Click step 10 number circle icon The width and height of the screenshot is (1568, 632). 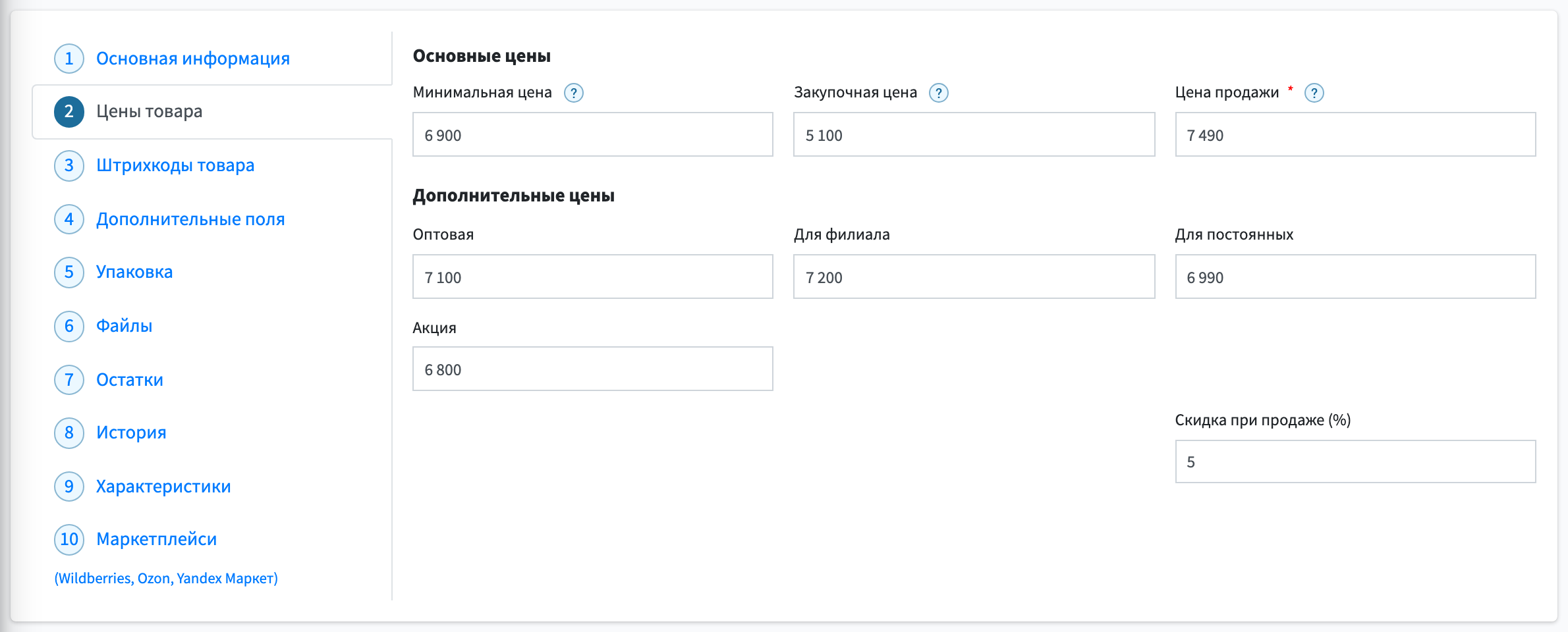click(x=69, y=539)
